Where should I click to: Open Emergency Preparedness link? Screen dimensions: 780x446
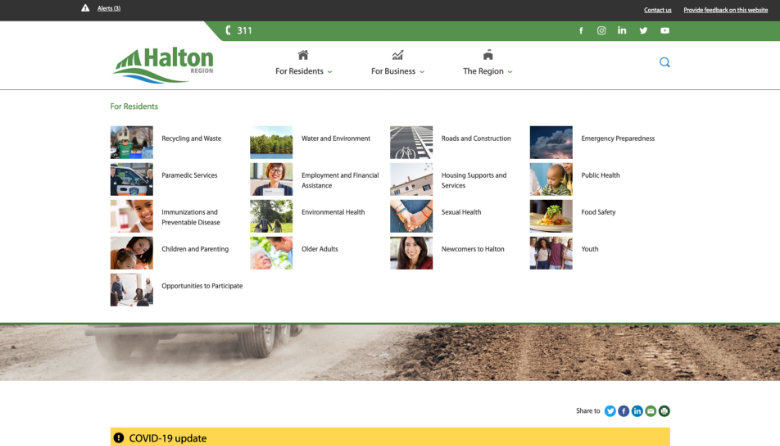pos(618,138)
